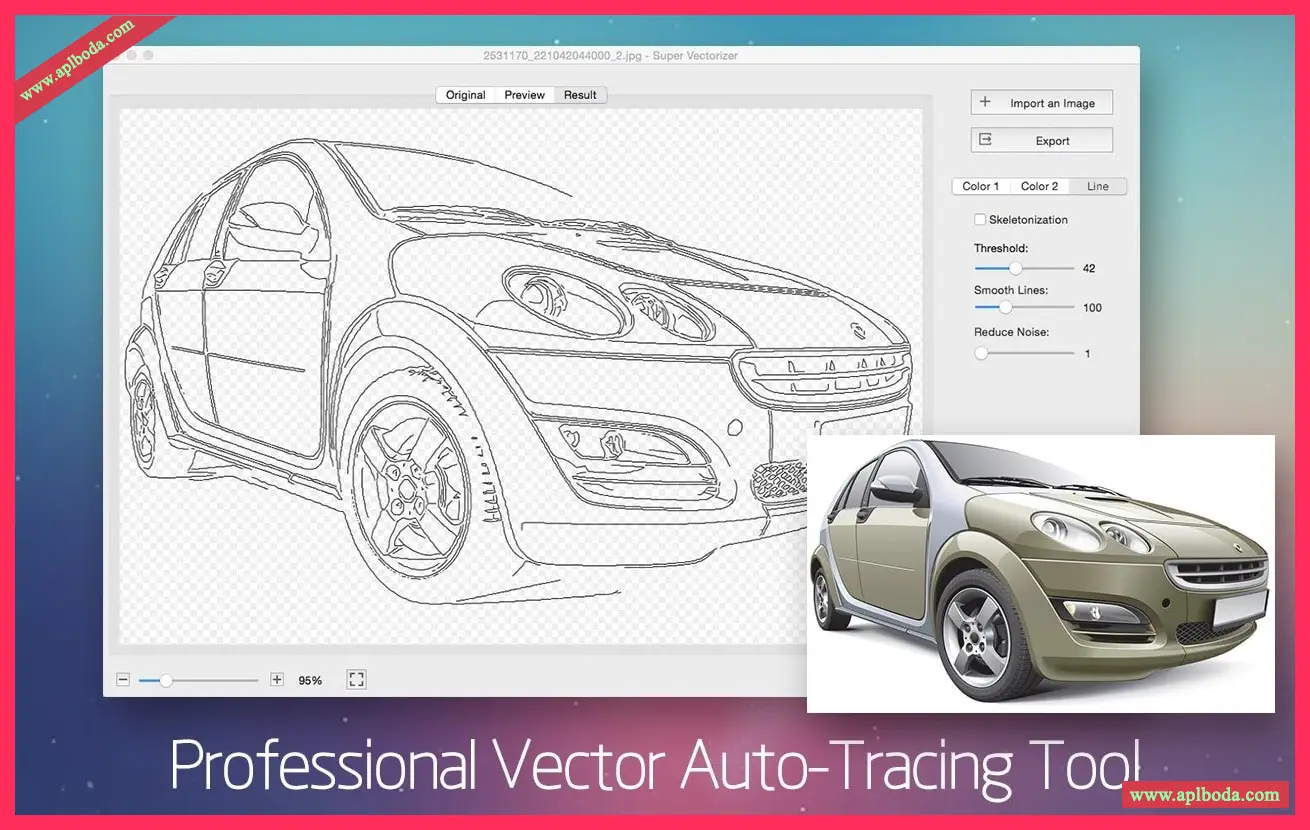Viewport: 1310px width, 830px height.
Task: Click the zoom in plus icon
Action: point(277,680)
